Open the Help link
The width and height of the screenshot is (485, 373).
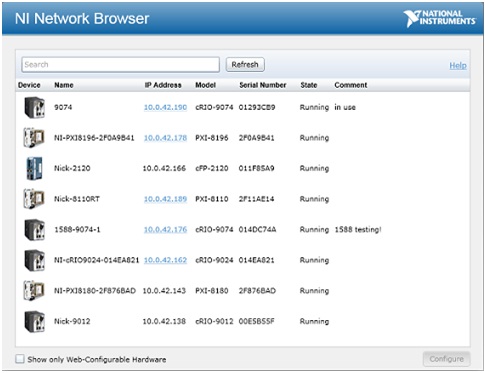[x=458, y=65]
